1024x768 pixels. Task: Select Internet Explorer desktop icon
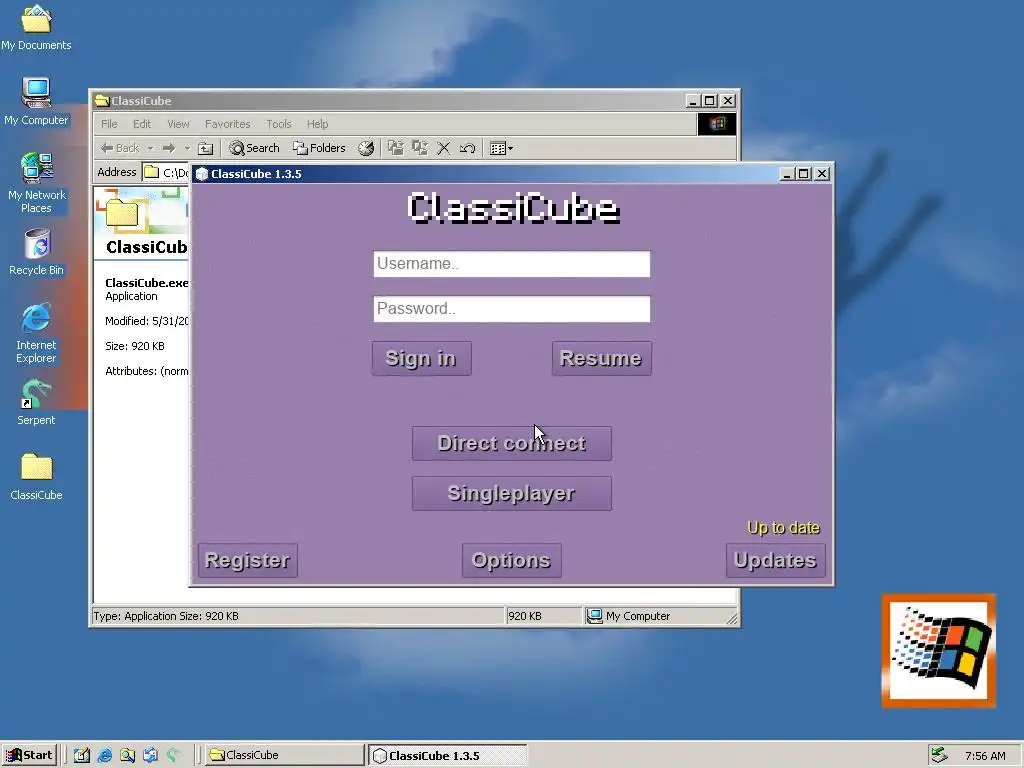36,333
